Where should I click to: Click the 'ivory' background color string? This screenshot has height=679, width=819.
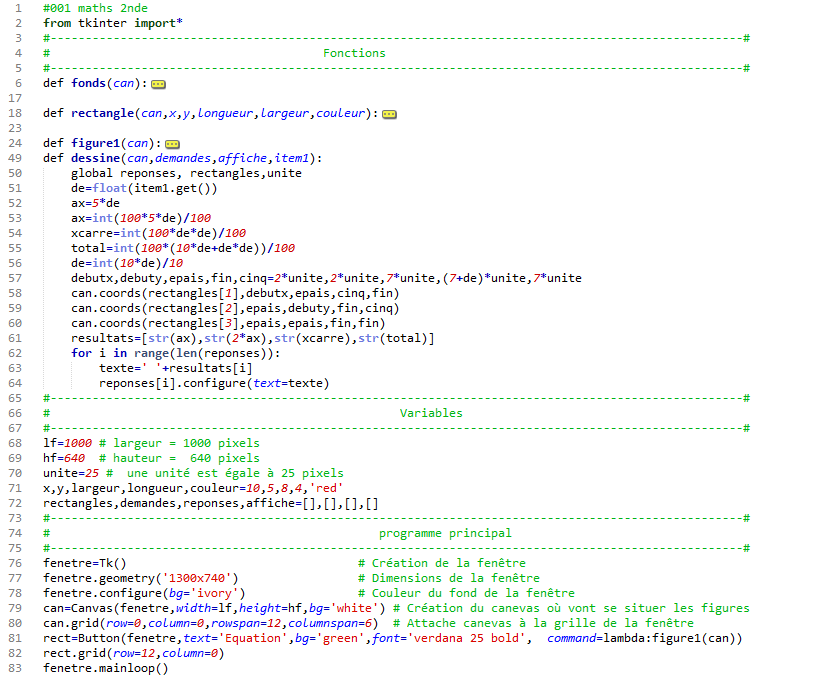click(x=205, y=593)
